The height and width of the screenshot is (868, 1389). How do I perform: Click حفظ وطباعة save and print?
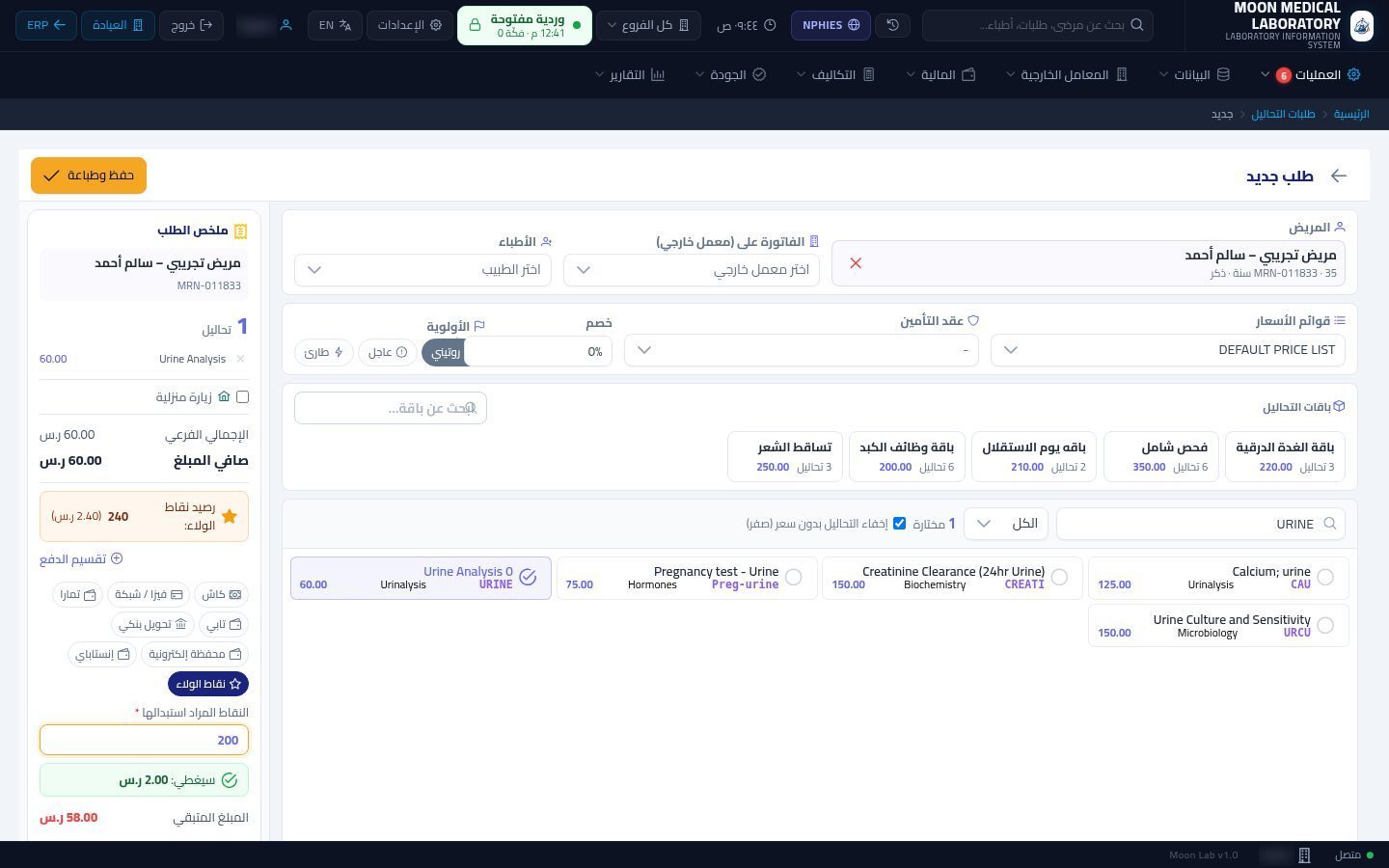point(89,176)
